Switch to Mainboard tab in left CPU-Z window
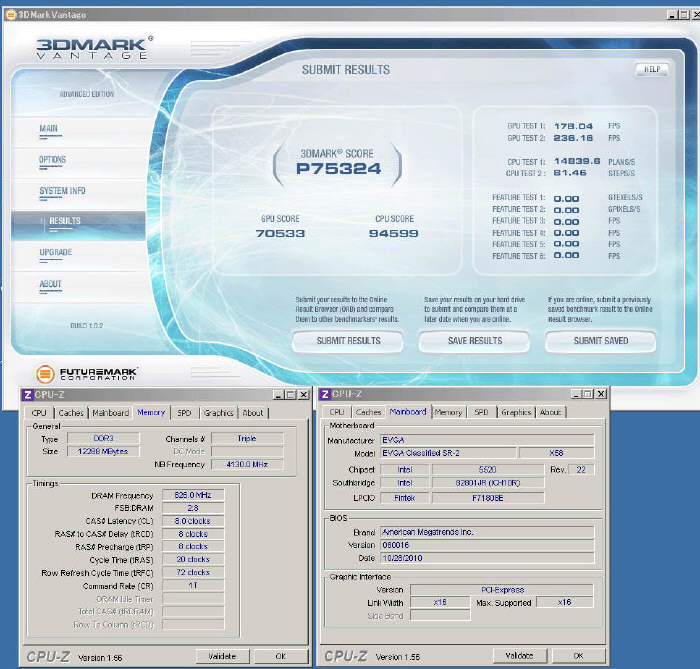Image resolution: width=700 pixels, height=669 pixels. pyautogui.click(x=110, y=413)
